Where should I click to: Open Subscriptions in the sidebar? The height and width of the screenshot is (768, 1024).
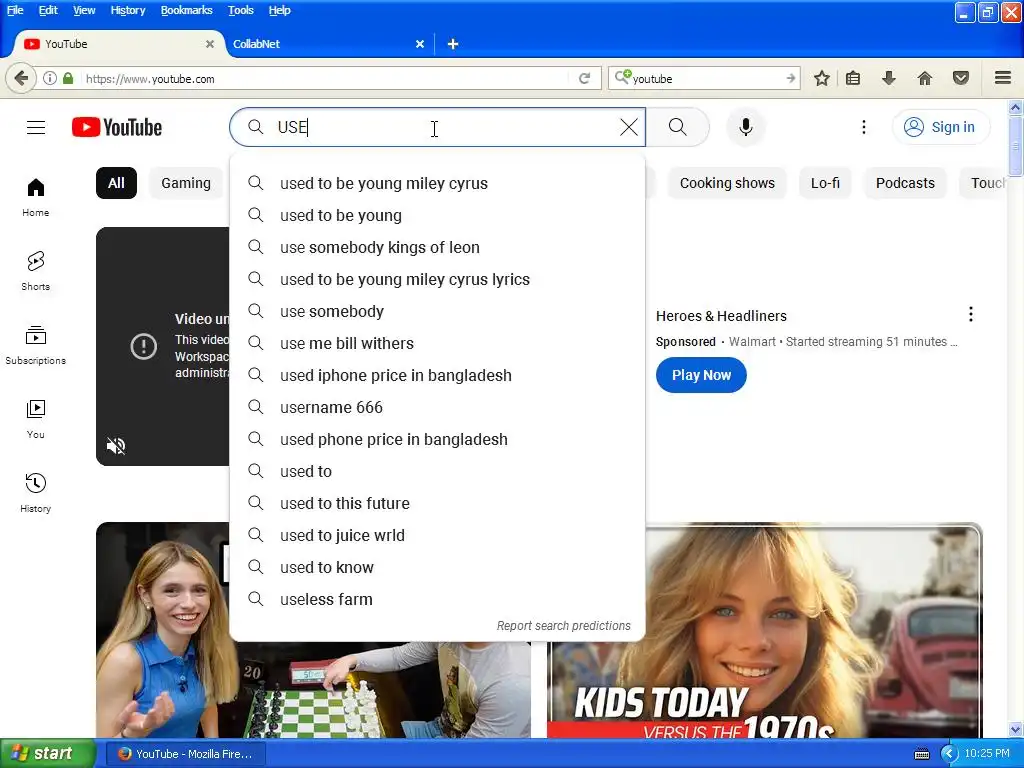click(35, 345)
